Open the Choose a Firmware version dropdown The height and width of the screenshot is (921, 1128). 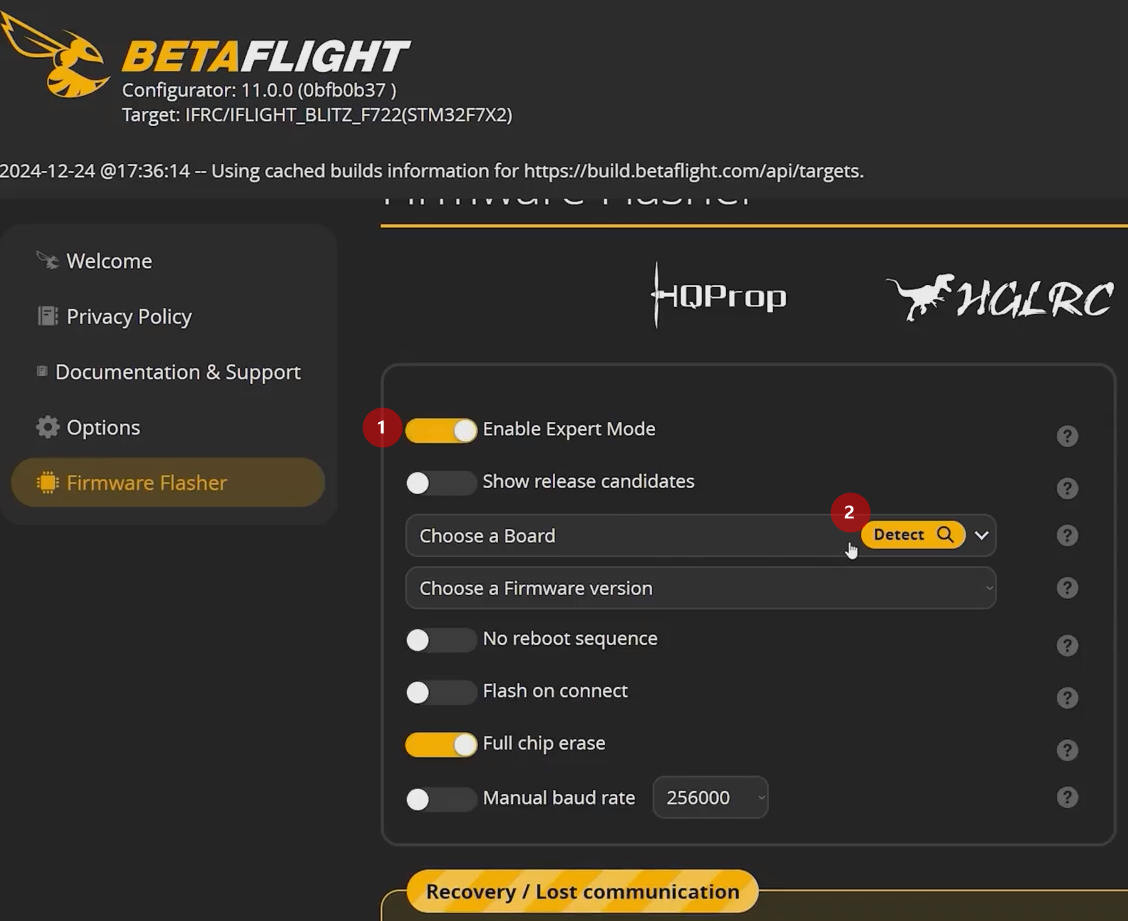700,588
